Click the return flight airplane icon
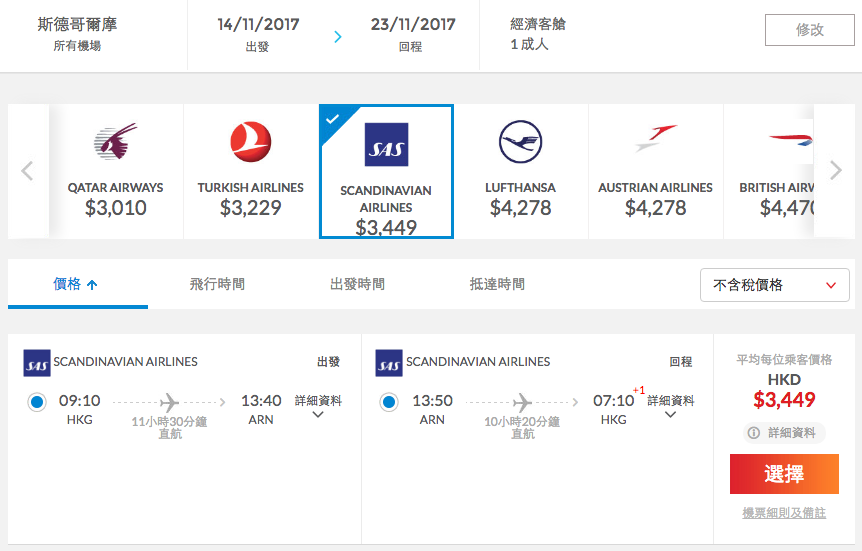 point(522,403)
